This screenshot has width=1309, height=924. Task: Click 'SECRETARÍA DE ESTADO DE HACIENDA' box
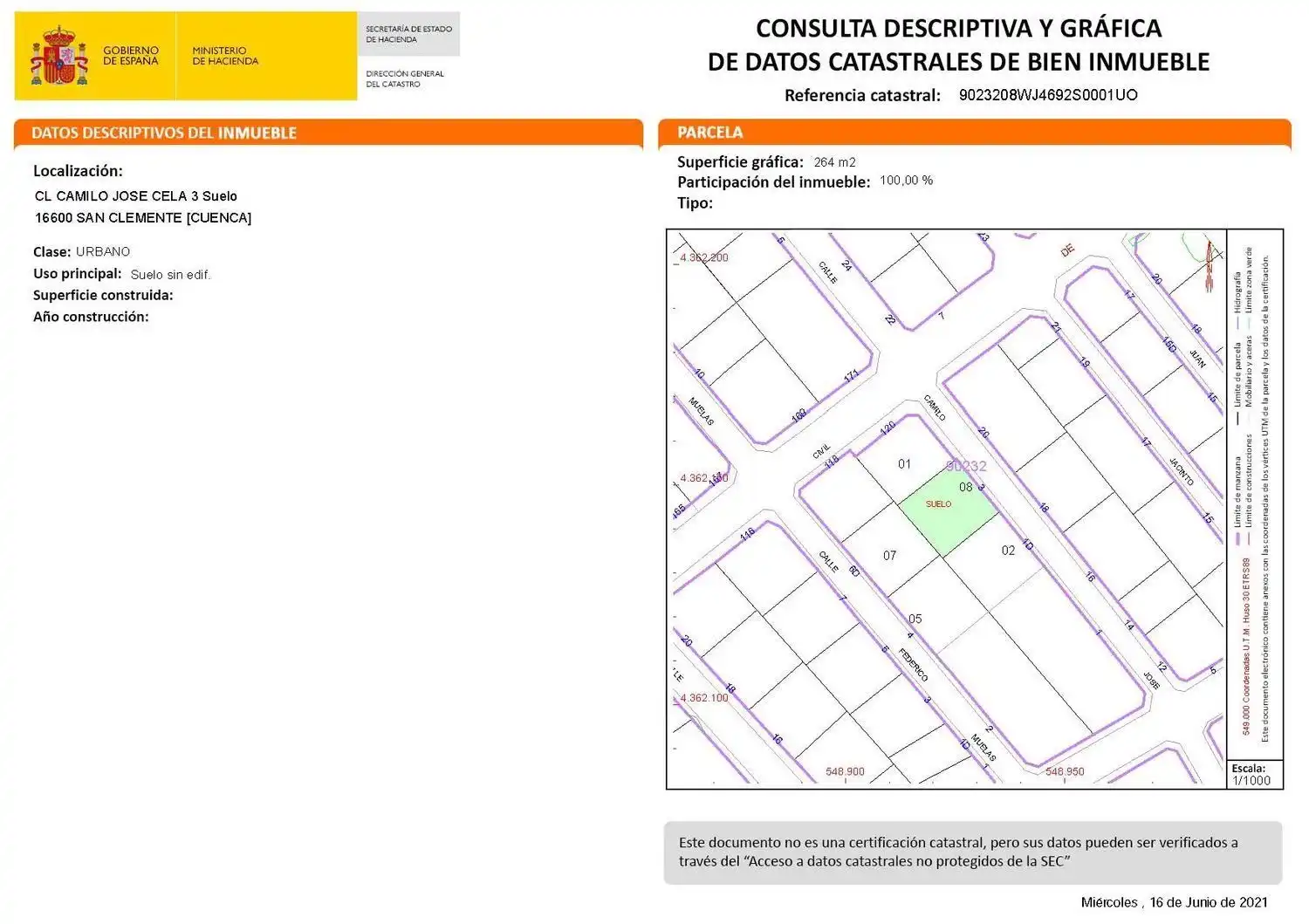click(x=408, y=34)
